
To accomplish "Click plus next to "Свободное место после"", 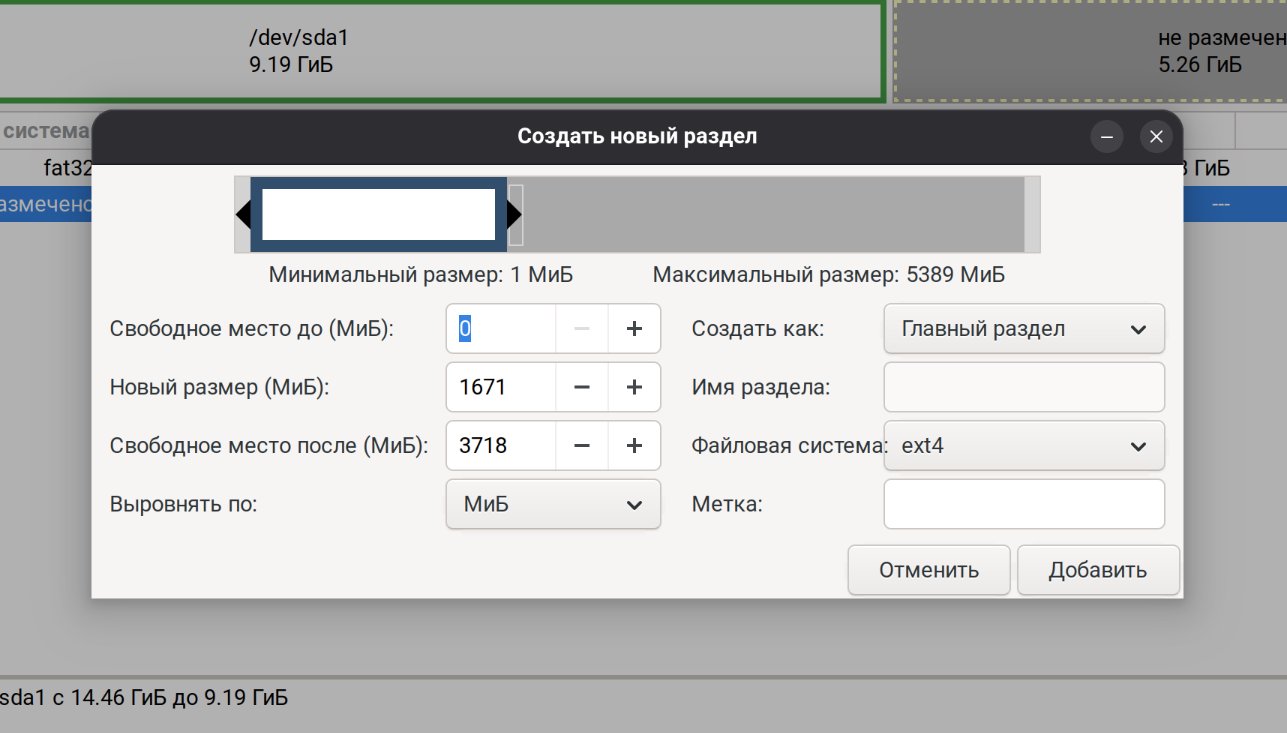I will [x=634, y=445].
